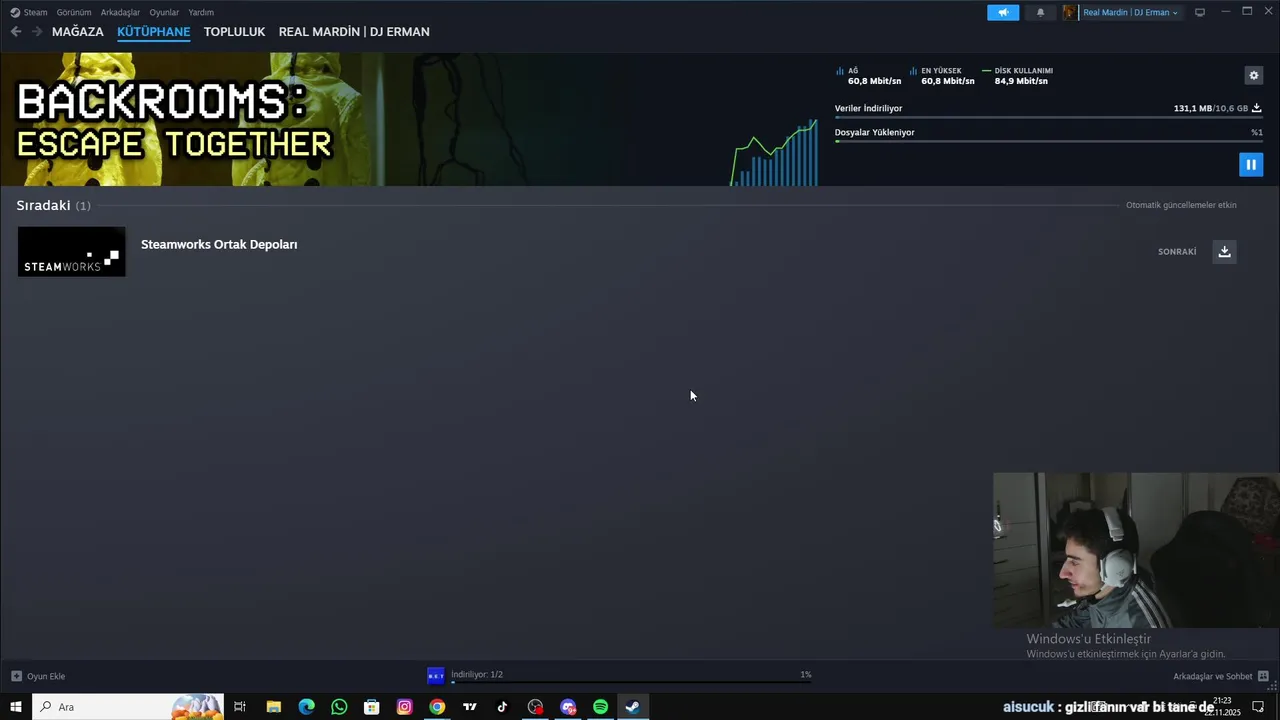
Task: Click the download network graph
Action: pos(774,152)
